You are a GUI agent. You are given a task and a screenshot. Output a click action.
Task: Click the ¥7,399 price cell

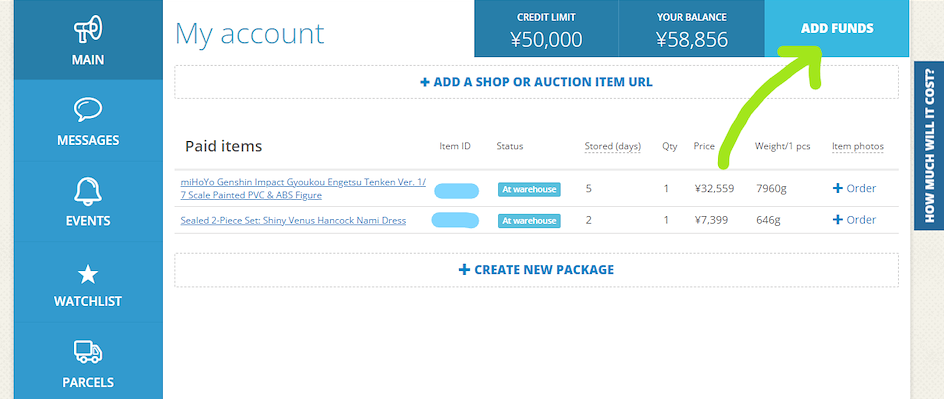711,220
